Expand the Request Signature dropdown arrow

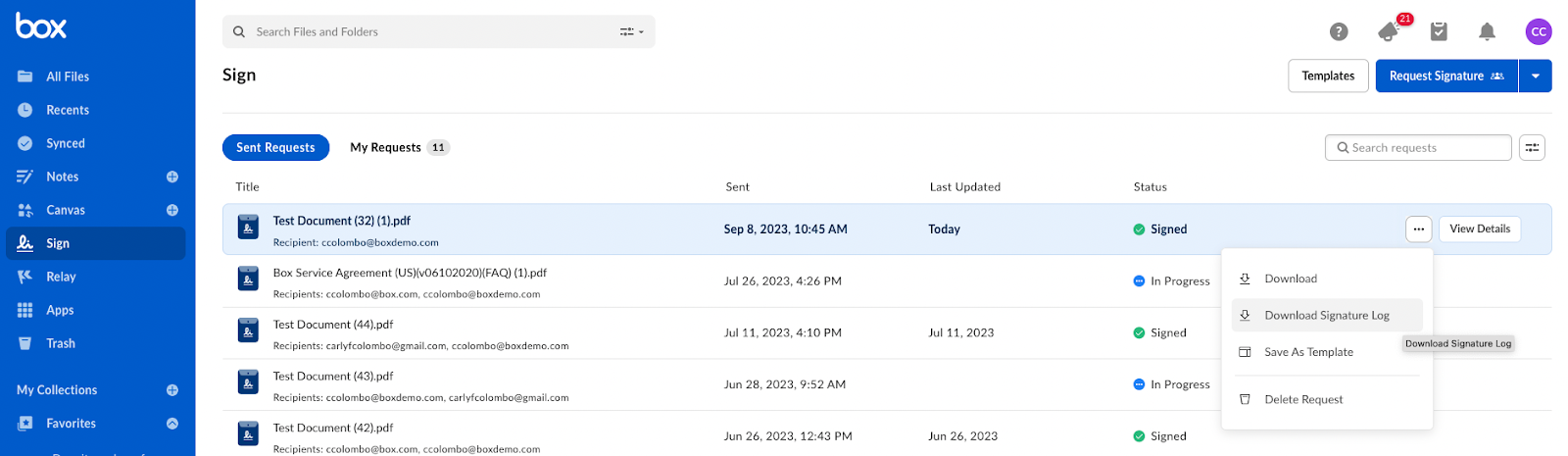[1536, 76]
